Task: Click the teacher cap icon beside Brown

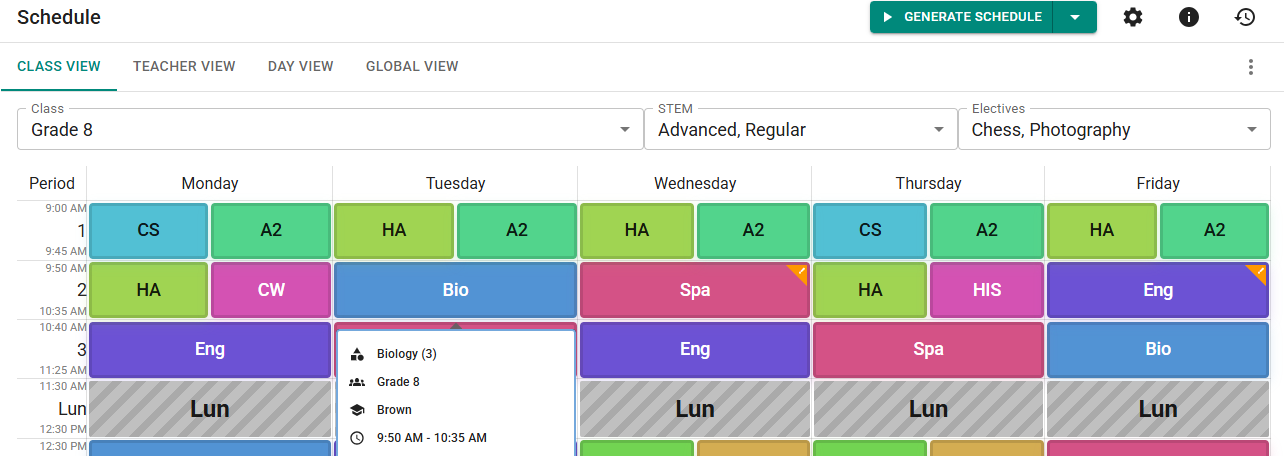Action: [x=357, y=410]
